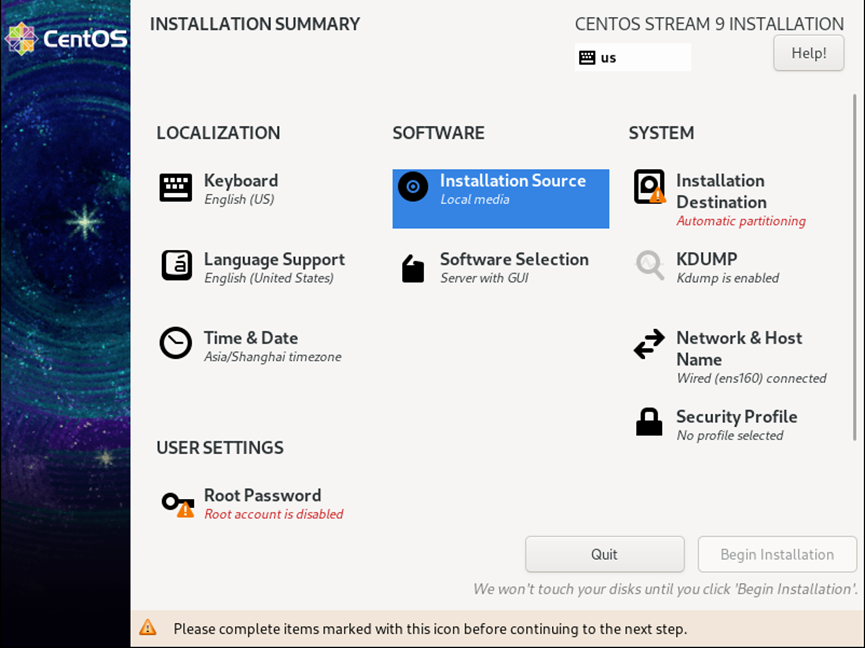Click the Keyboard layout icon
The width and height of the screenshot is (865, 648).
pos(176,188)
